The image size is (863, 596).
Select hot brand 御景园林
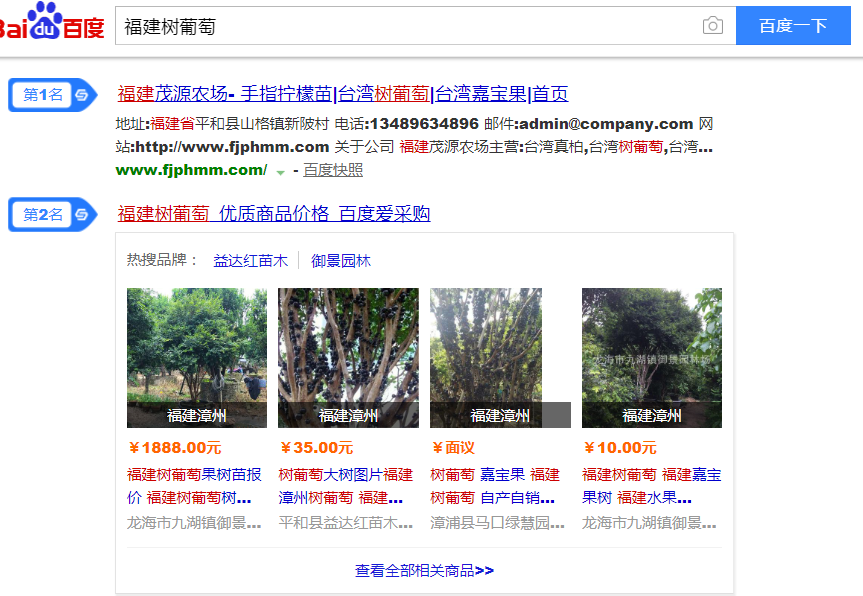pos(340,261)
